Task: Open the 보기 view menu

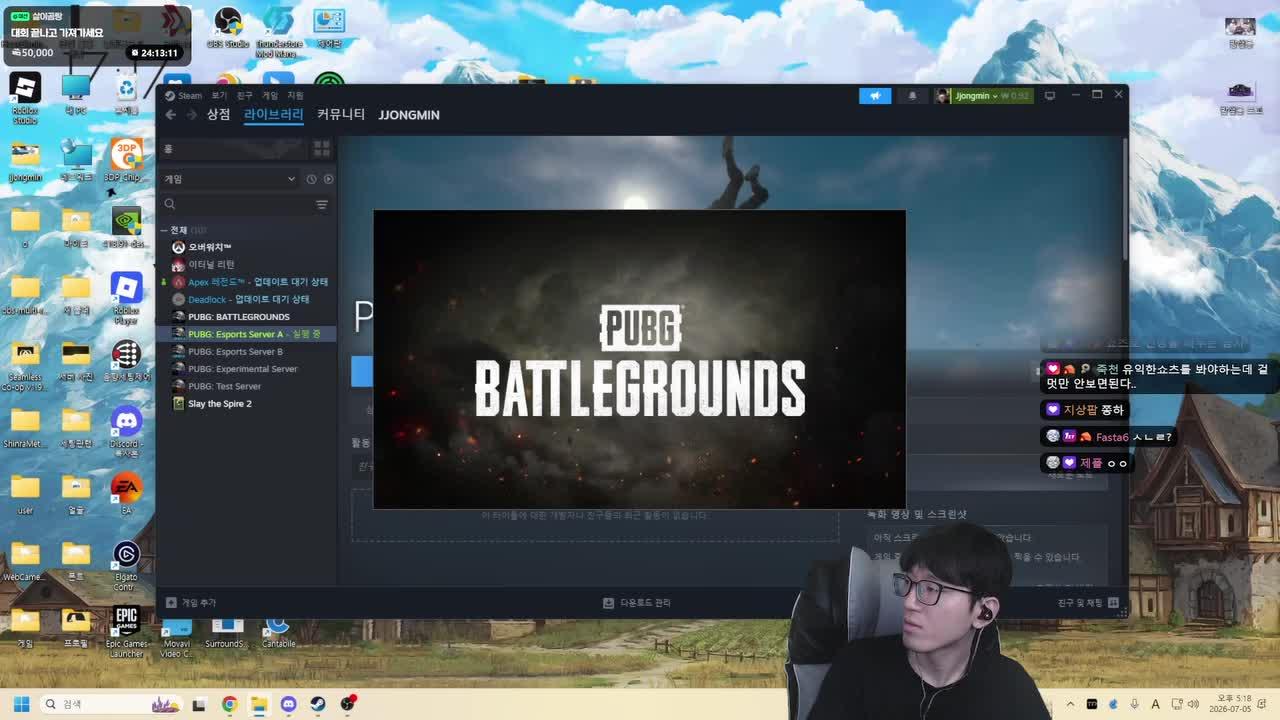Action: point(219,96)
